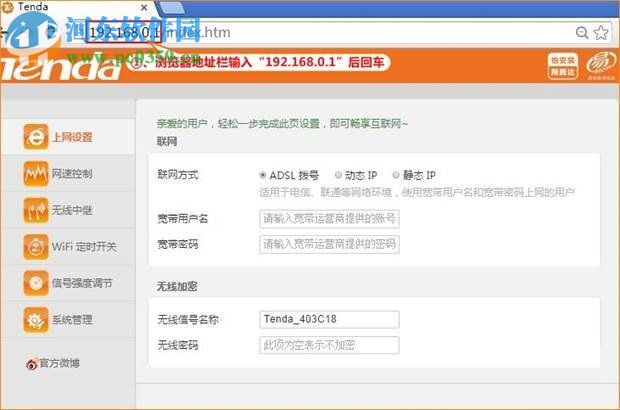Open the orange badge in header right
The width and height of the screenshot is (620, 410).
click(562, 66)
